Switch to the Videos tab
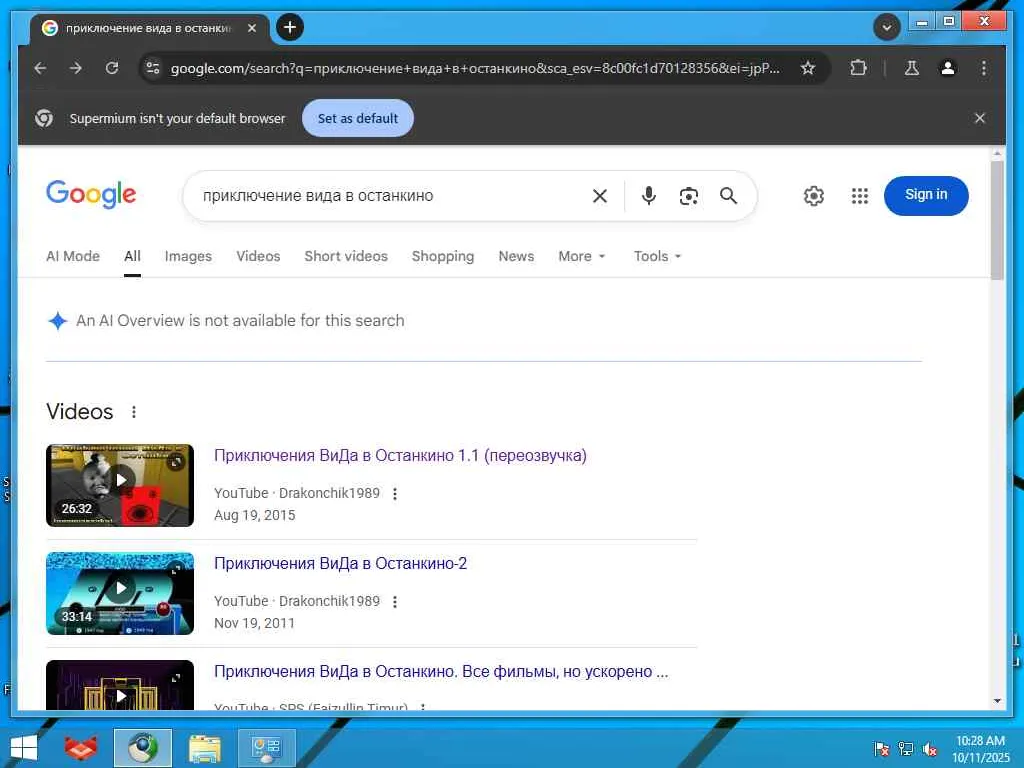The height and width of the screenshot is (768, 1024). (x=258, y=256)
